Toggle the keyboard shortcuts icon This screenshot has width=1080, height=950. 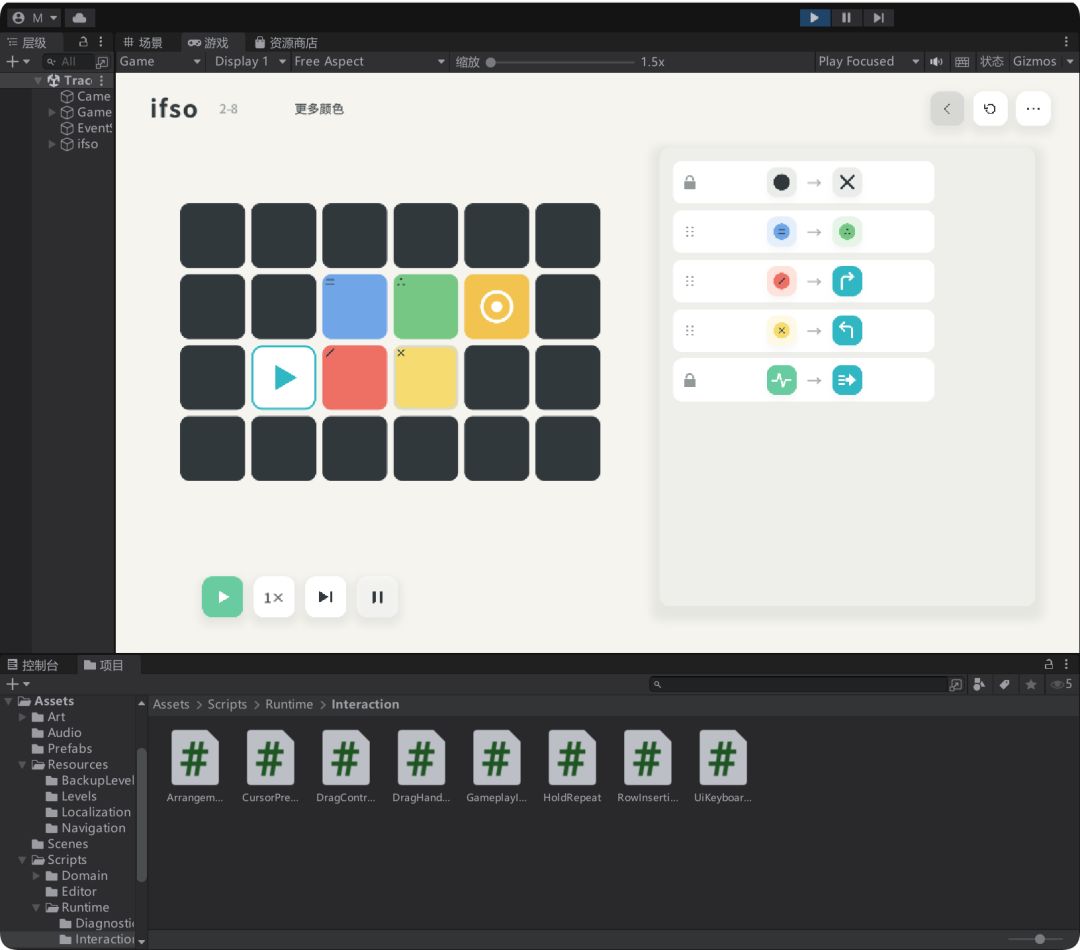(962, 61)
